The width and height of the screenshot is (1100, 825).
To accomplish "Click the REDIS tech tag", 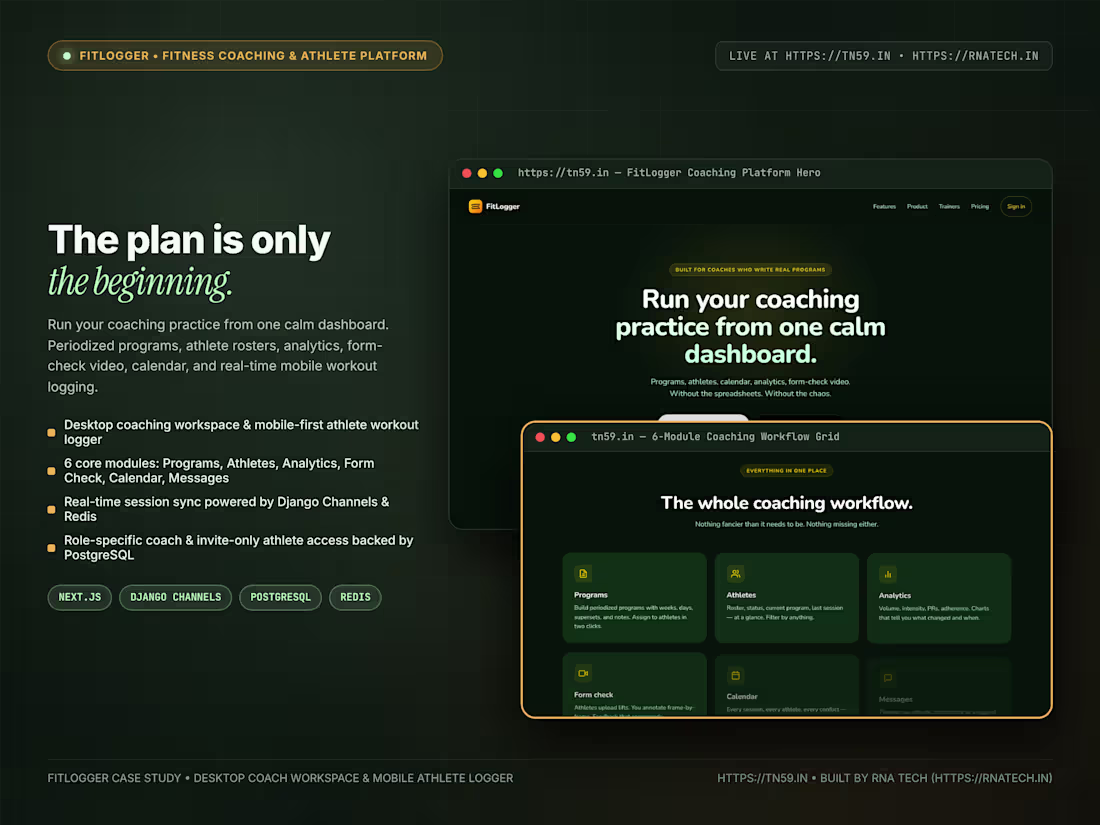I will tap(355, 597).
